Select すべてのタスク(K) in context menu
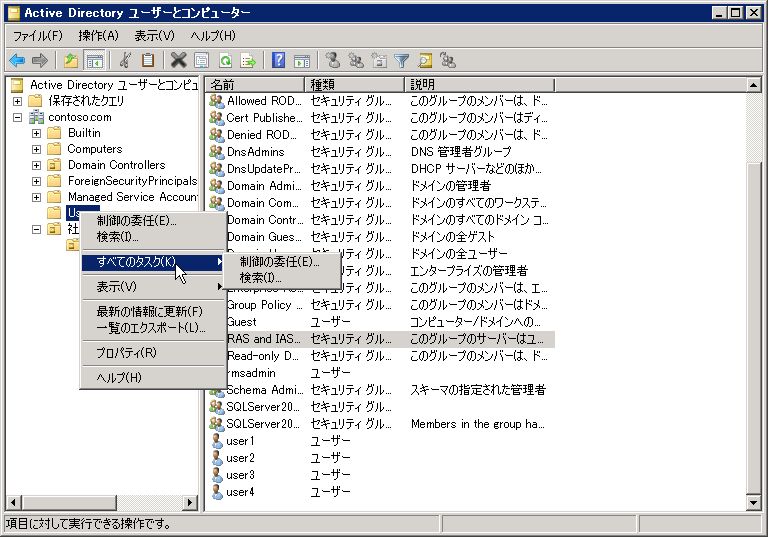 (153, 262)
